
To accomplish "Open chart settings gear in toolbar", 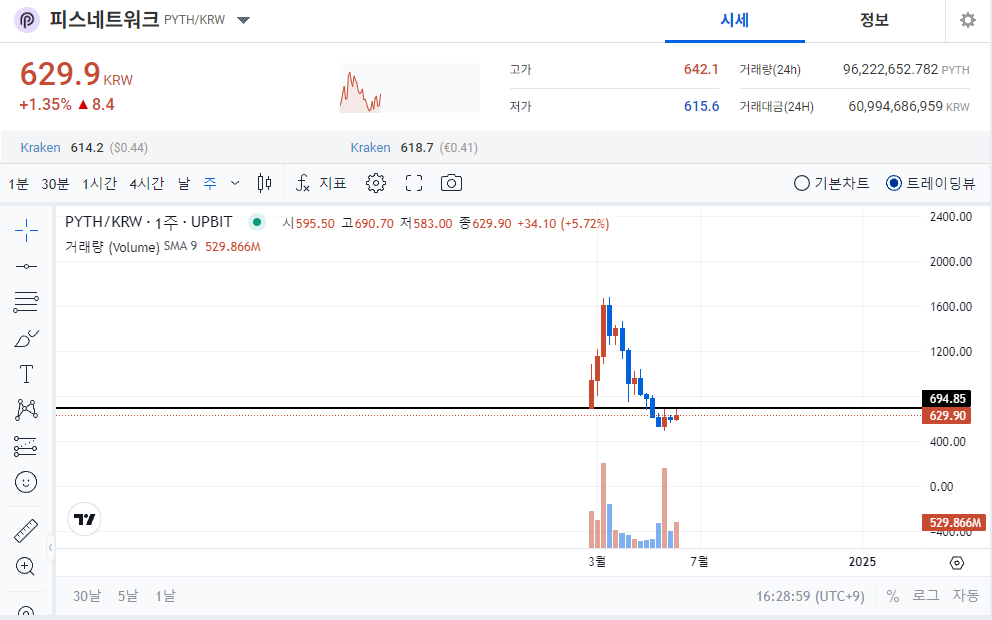I will (x=376, y=183).
